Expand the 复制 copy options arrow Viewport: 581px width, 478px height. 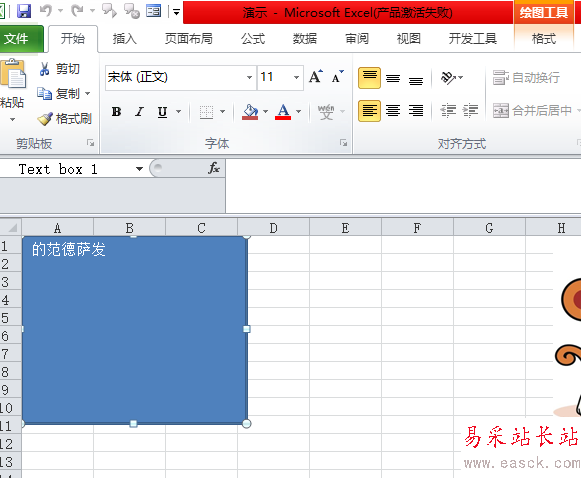(88, 94)
